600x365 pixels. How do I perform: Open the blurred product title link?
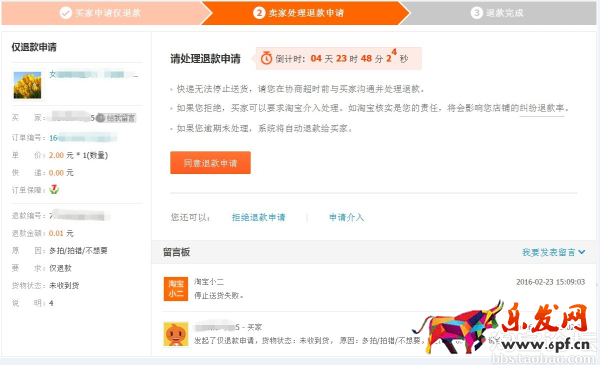(x=93, y=74)
